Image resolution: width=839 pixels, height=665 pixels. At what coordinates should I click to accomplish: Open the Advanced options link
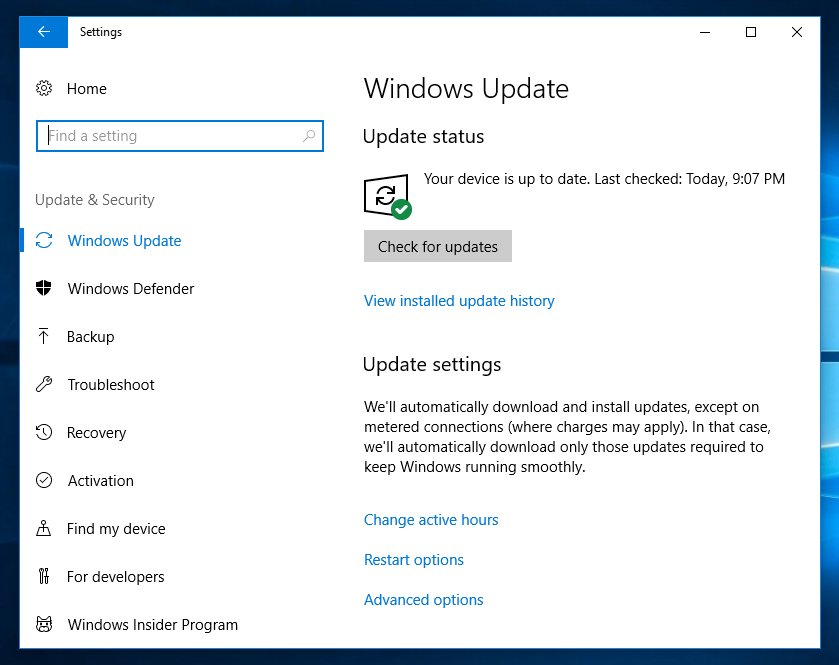pos(423,600)
